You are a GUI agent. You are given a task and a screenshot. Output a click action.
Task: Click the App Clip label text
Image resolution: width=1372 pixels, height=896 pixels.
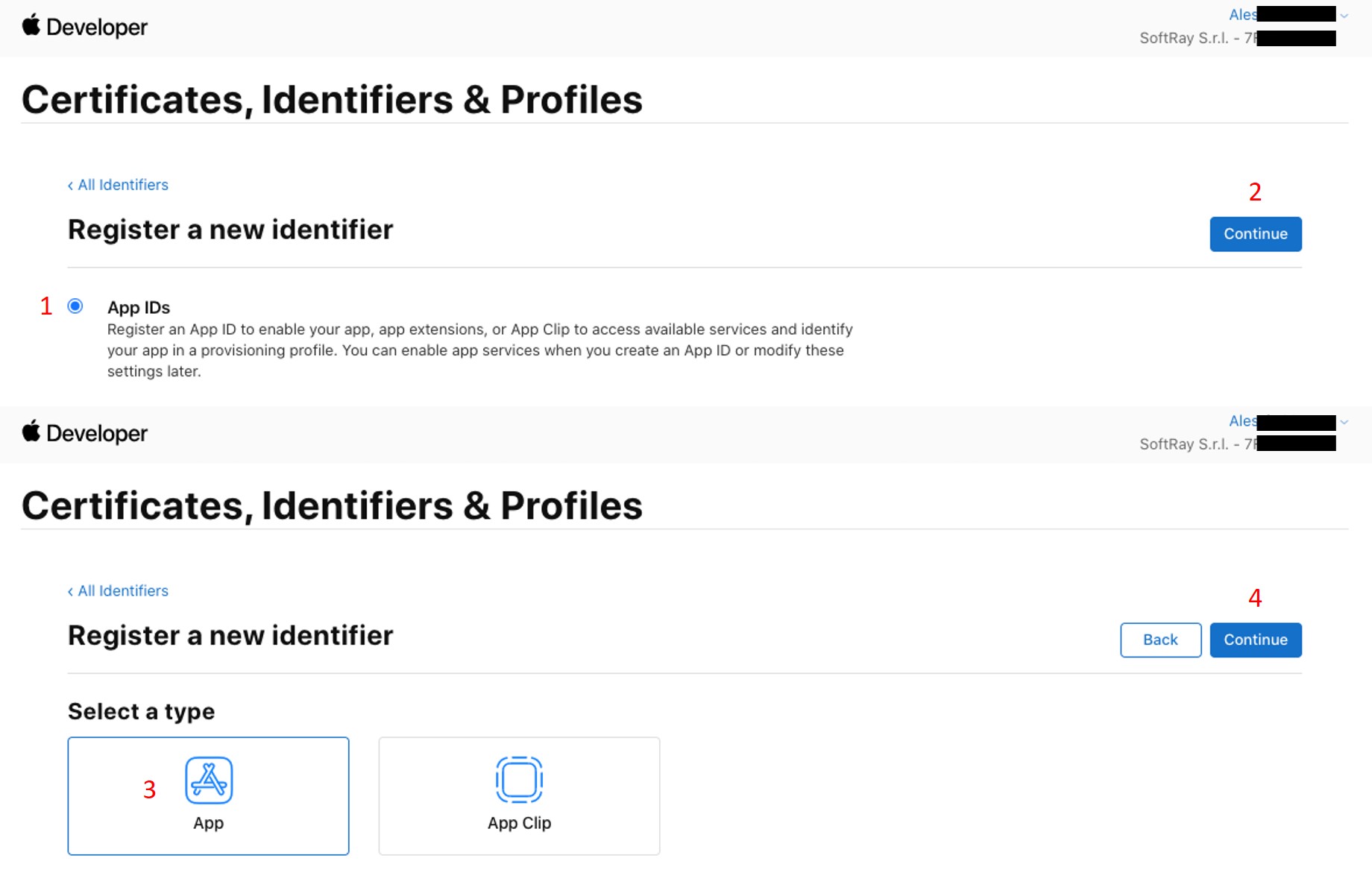(x=519, y=823)
